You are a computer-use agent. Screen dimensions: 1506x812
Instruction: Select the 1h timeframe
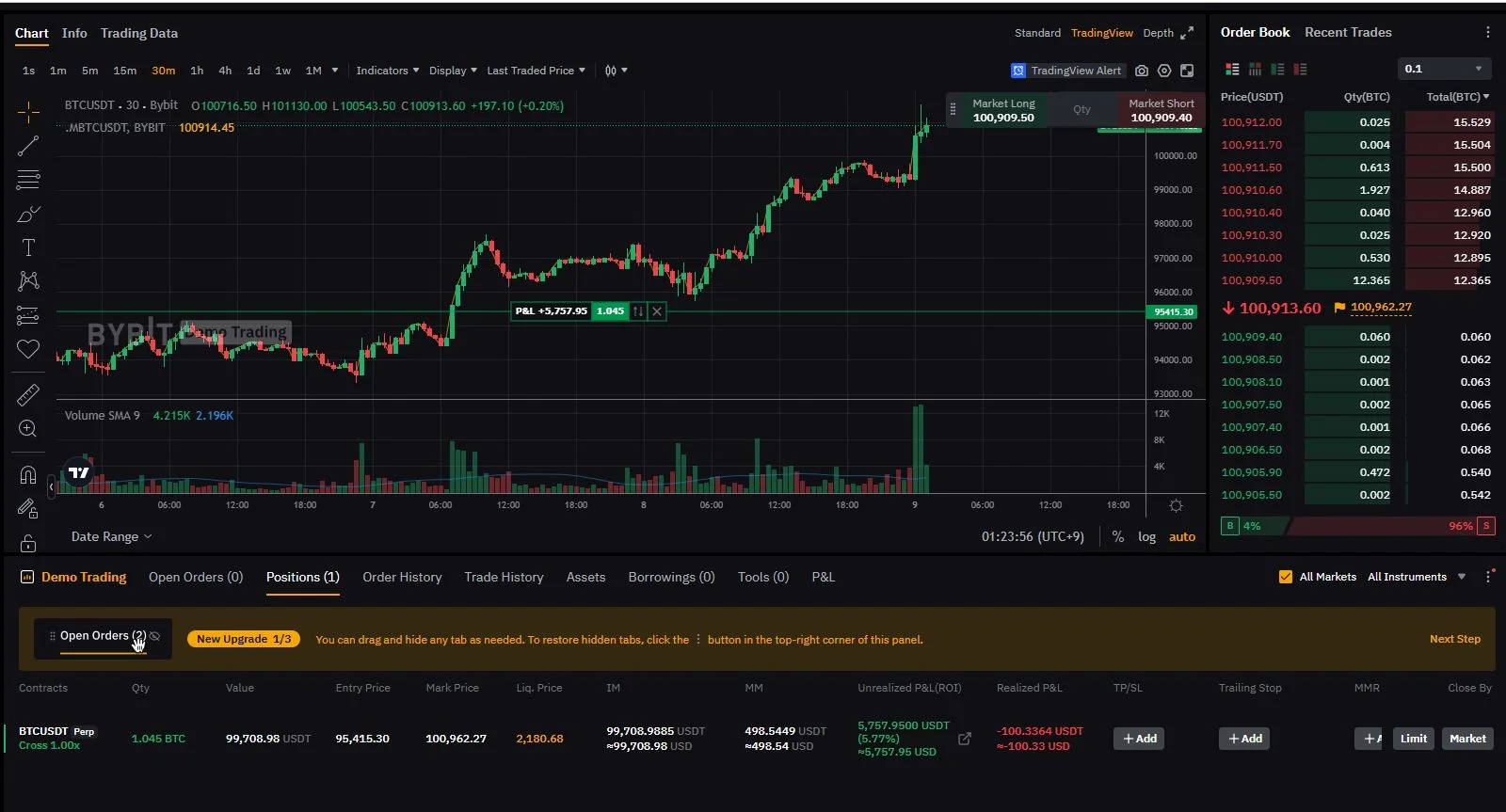pos(197,71)
